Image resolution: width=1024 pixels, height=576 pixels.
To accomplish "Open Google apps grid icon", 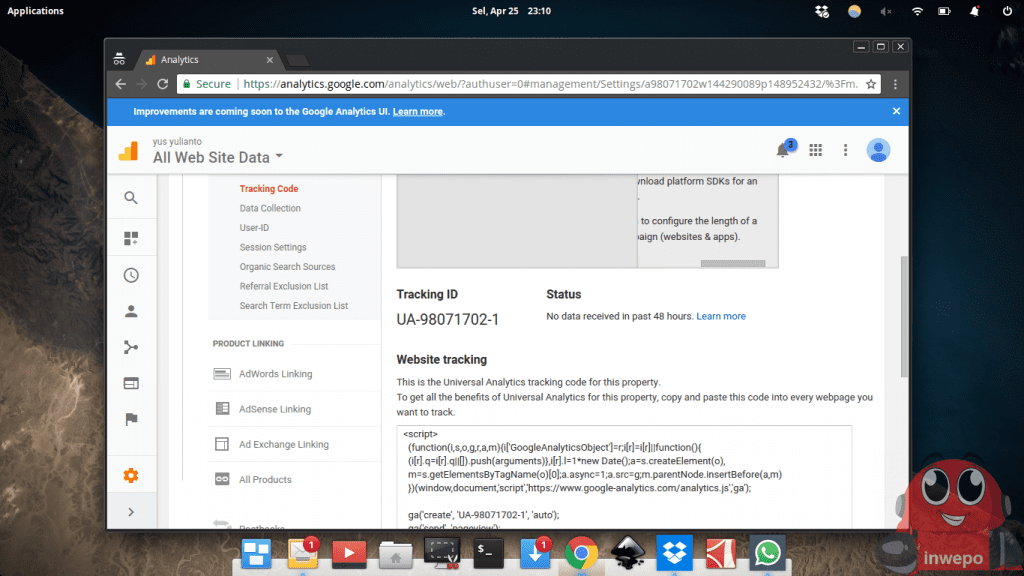I will [816, 150].
